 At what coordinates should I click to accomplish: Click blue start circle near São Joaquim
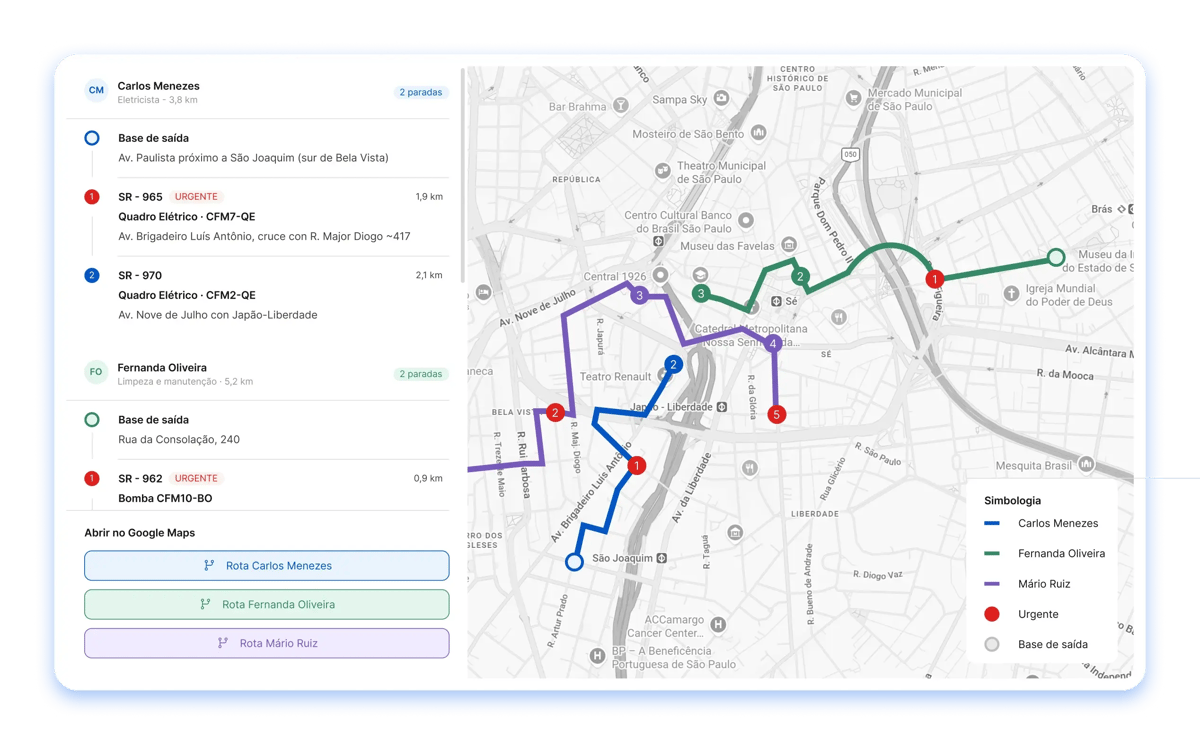pyautogui.click(x=574, y=562)
